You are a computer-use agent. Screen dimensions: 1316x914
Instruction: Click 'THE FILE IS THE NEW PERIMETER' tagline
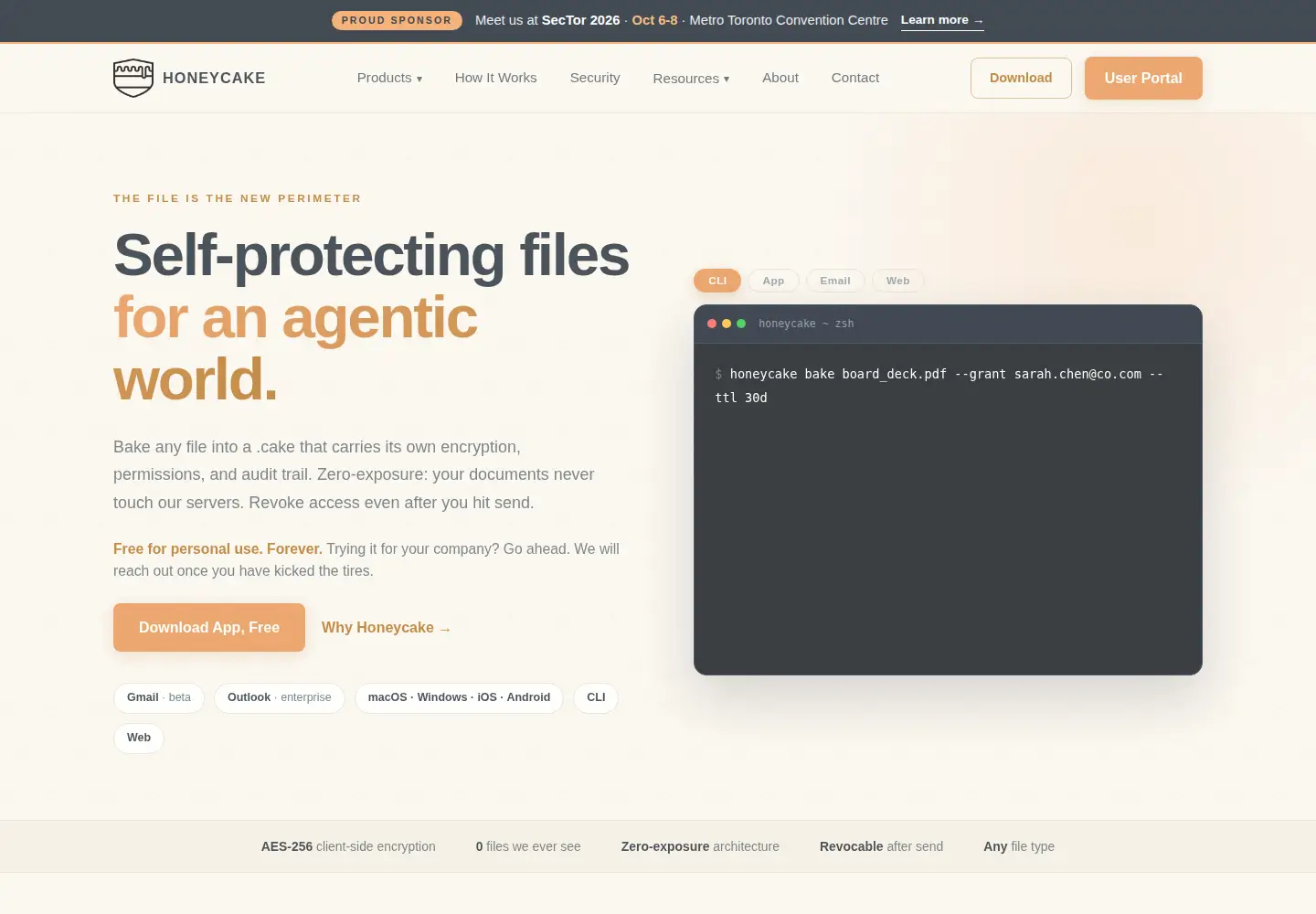[x=238, y=198]
